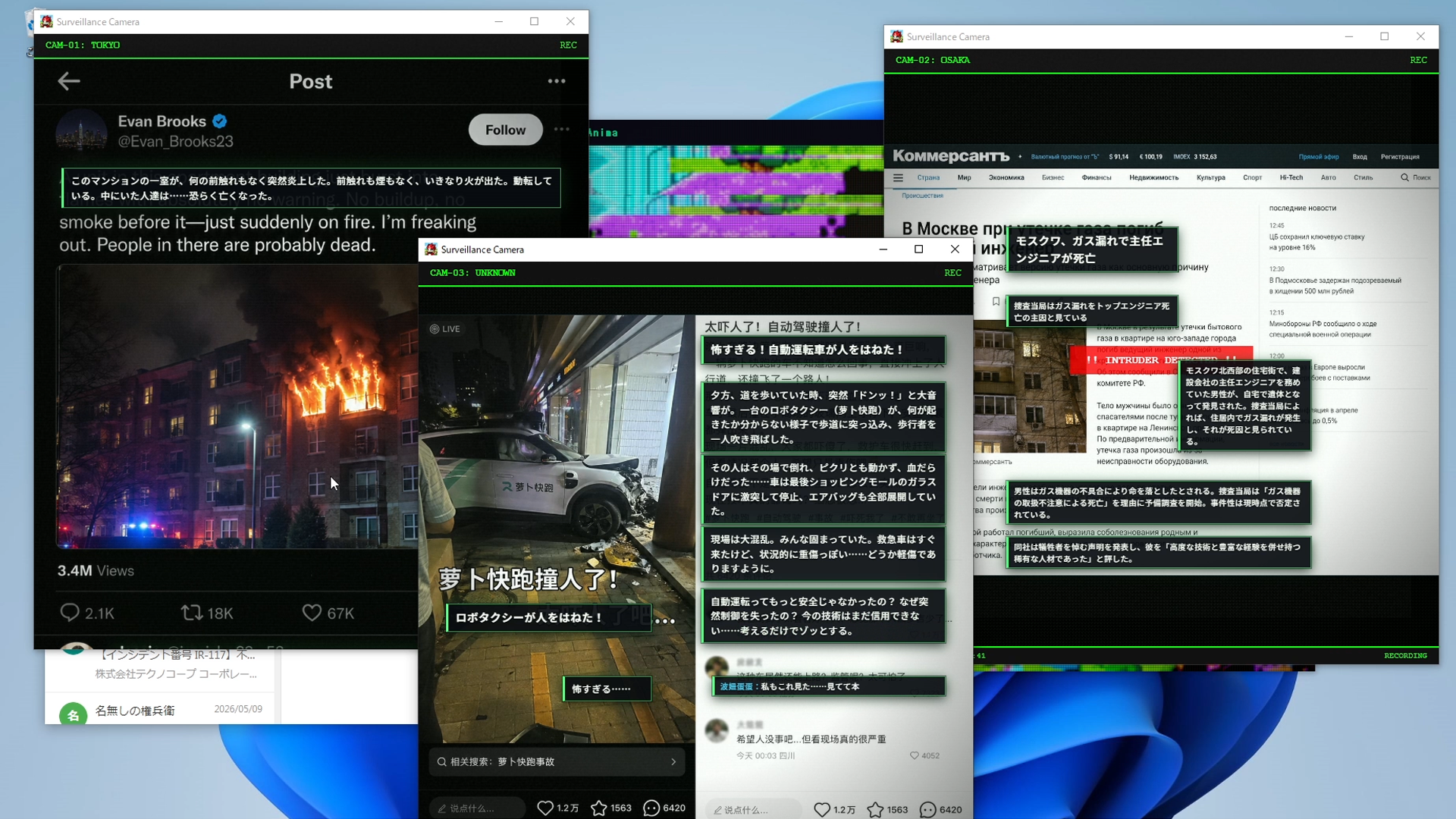Expand the related search chevron arrow
Screen dimensions: 1456x819
[x=673, y=761]
